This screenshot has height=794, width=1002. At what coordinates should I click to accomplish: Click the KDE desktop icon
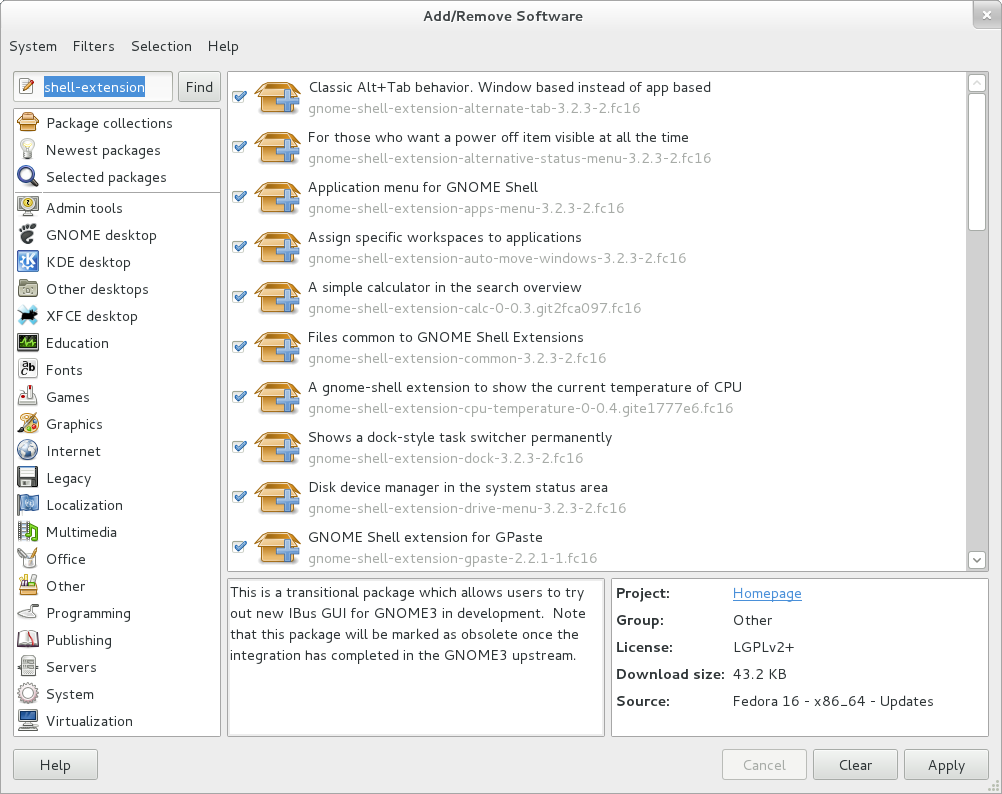(27, 261)
